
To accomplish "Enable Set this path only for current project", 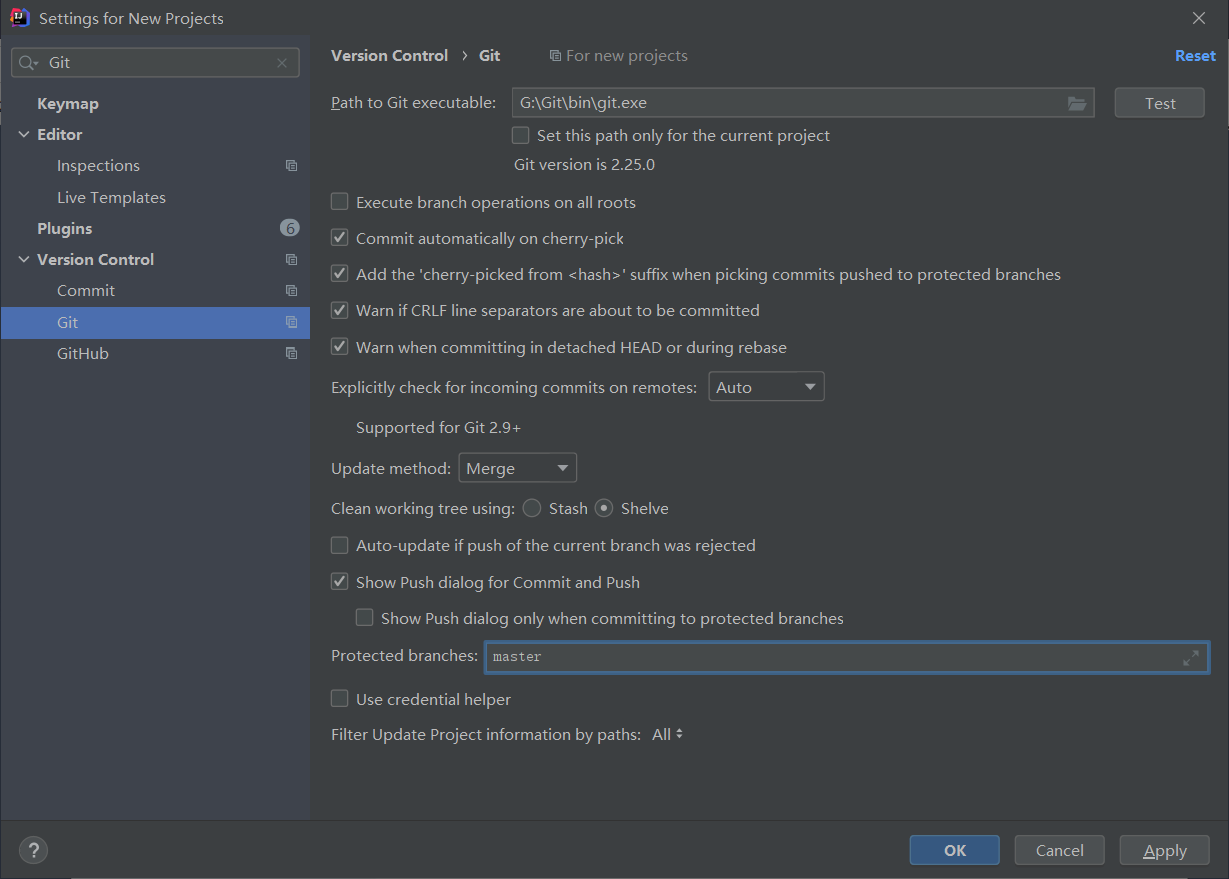I will [x=521, y=135].
